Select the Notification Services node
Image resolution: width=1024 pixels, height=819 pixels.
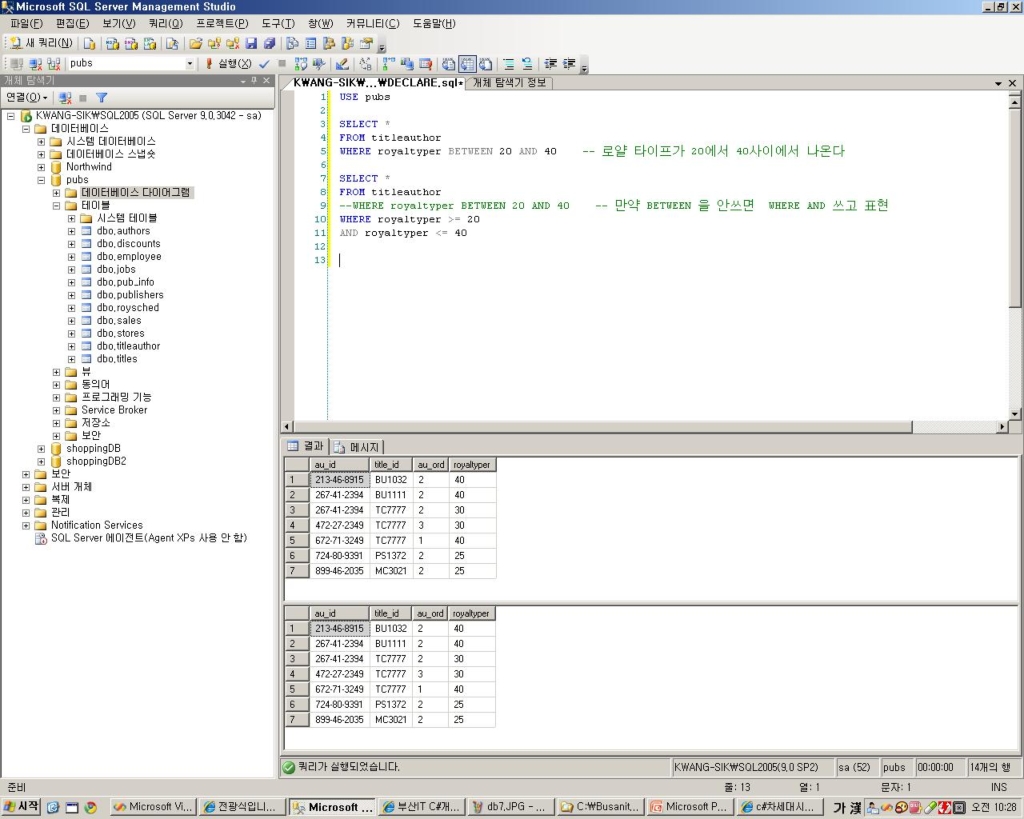[97, 525]
